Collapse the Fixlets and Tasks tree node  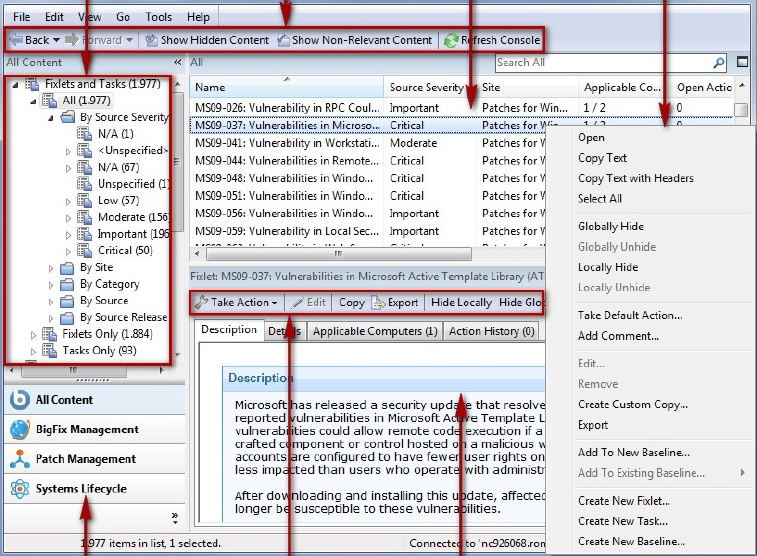point(15,85)
